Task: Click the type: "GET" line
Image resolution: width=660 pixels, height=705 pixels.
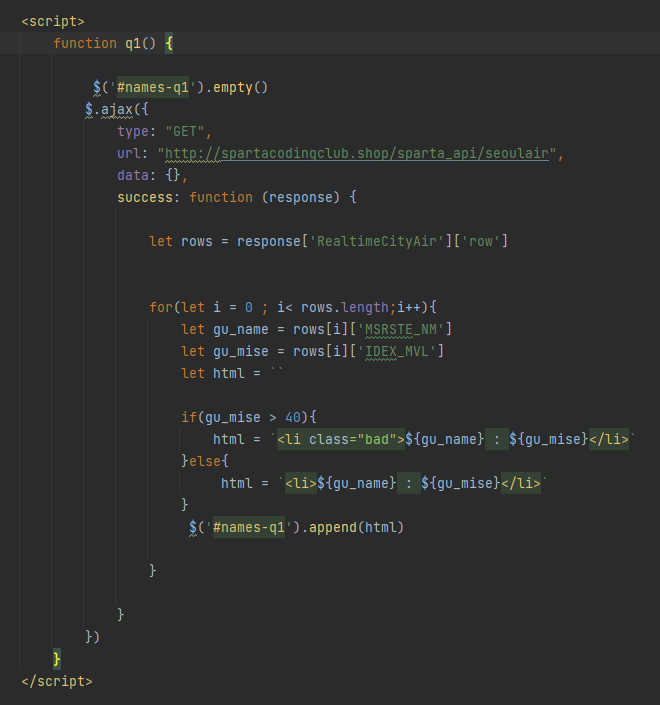Action: (x=164, y=131)
